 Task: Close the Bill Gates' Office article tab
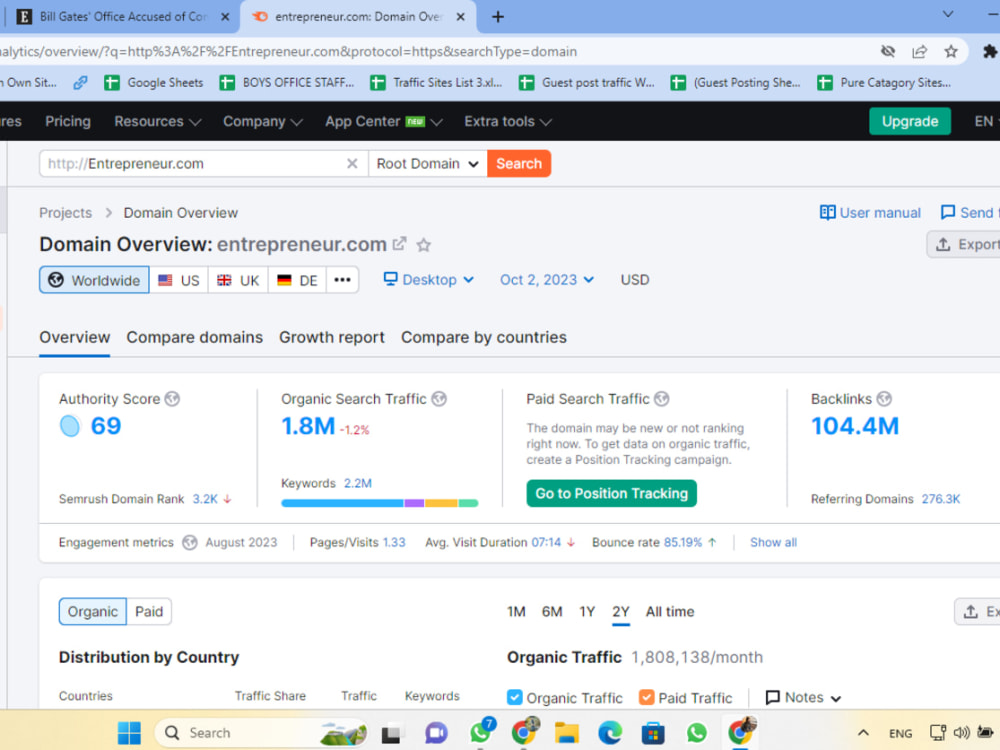tap(225, 17)
